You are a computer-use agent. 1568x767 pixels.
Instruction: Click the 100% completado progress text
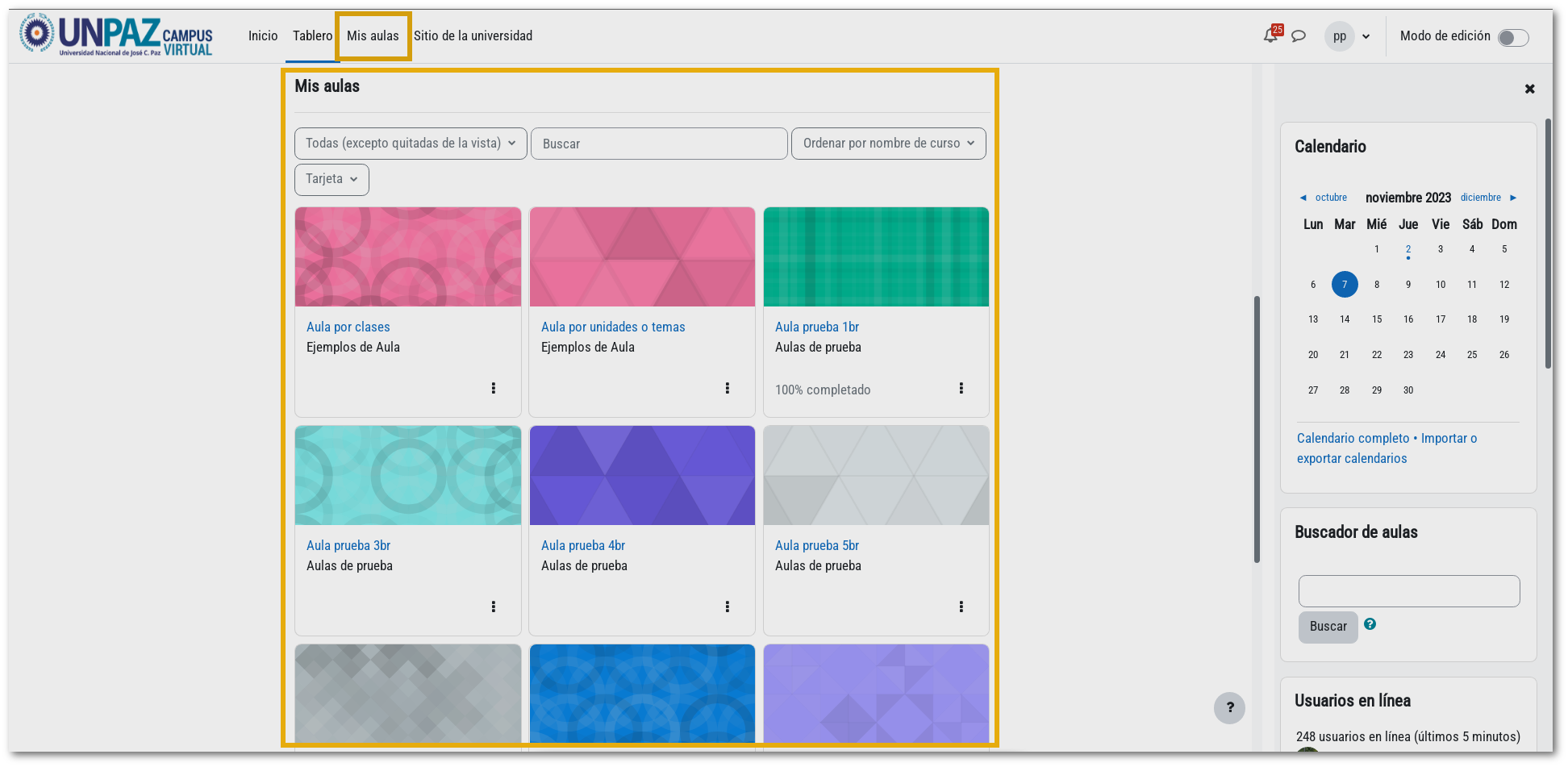[x=823, y=390]
